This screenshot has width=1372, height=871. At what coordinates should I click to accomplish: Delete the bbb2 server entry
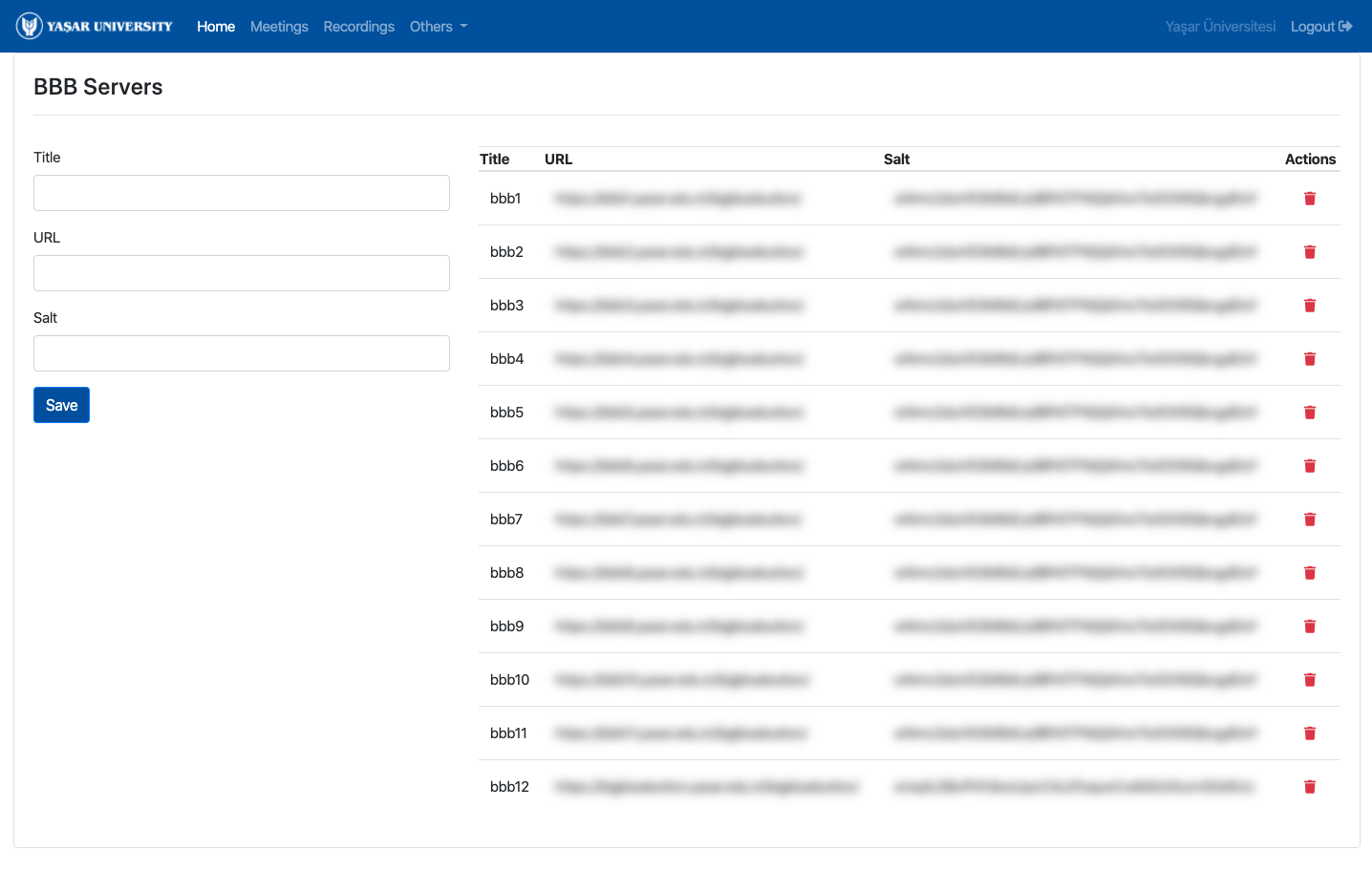point(1309,252)
